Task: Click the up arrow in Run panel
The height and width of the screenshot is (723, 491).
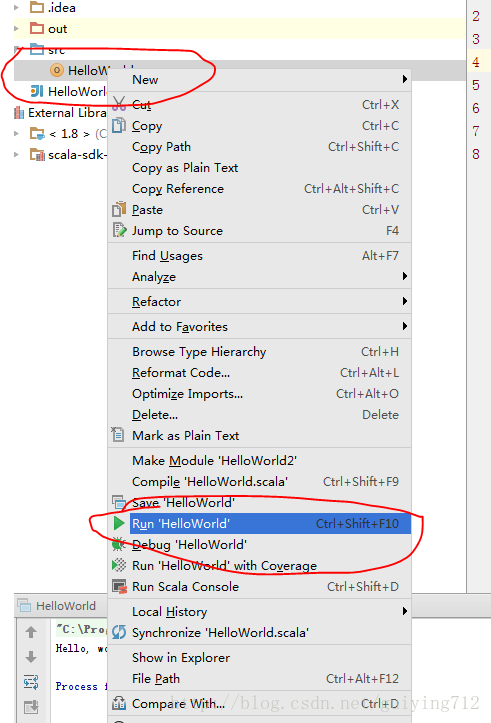Action: (31, 632)
